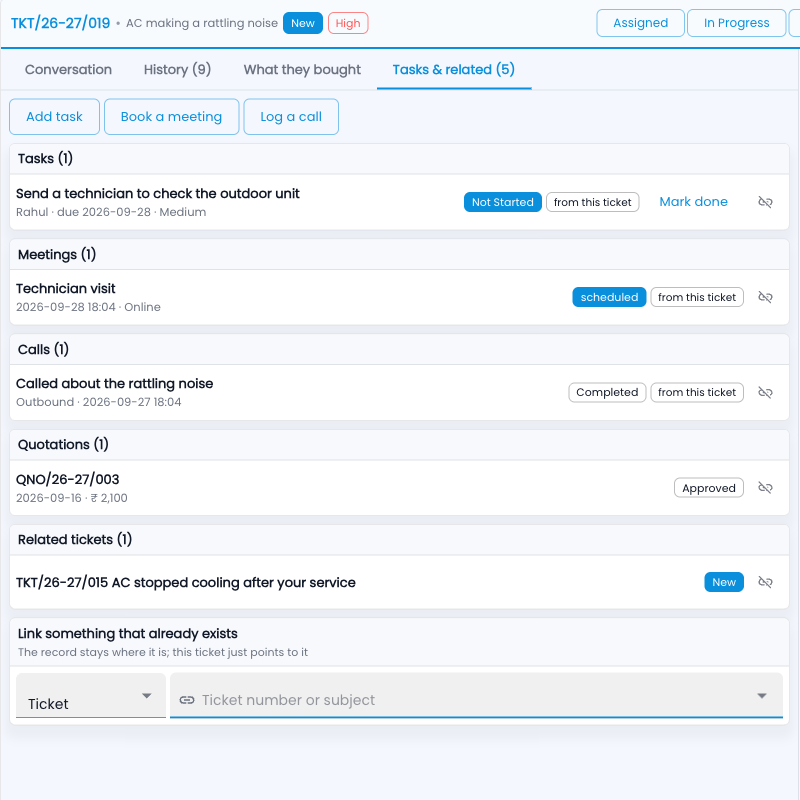Click 'Rahul · due 2026-09-28 · Medium' details
Image resolution: width=800 pixels, height=800 pixels.
pyautogui.click(x=111, y=212)
